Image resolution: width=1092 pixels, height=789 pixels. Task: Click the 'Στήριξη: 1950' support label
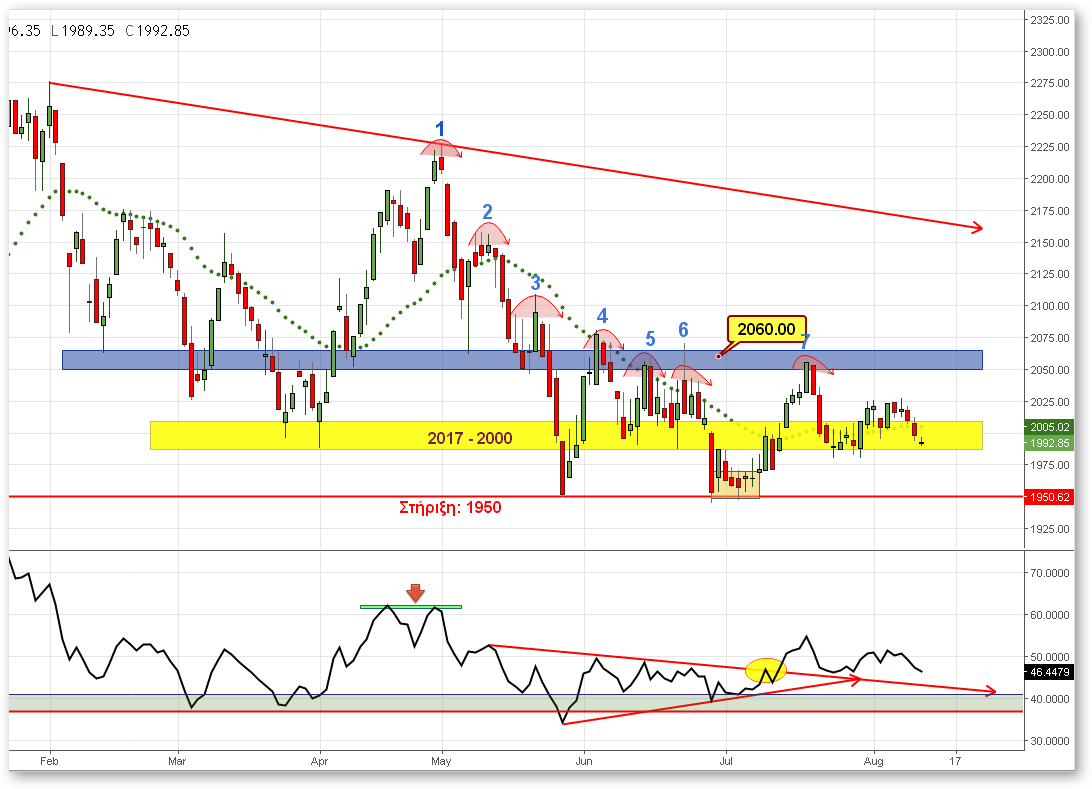(x=450, y=507)
